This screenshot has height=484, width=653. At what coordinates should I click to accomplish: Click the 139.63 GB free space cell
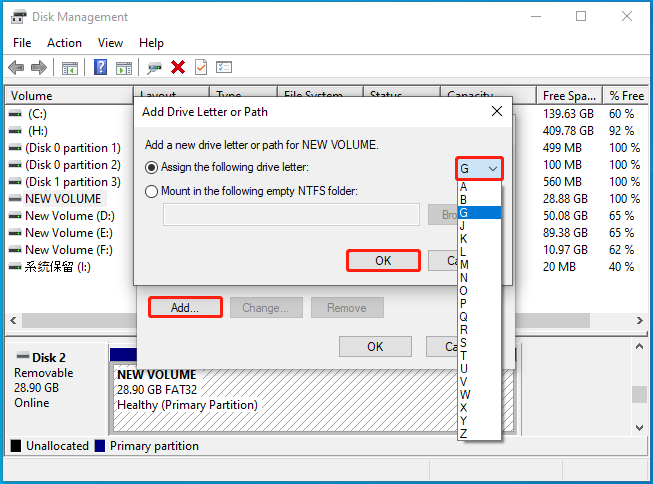(x=568, y=114)
